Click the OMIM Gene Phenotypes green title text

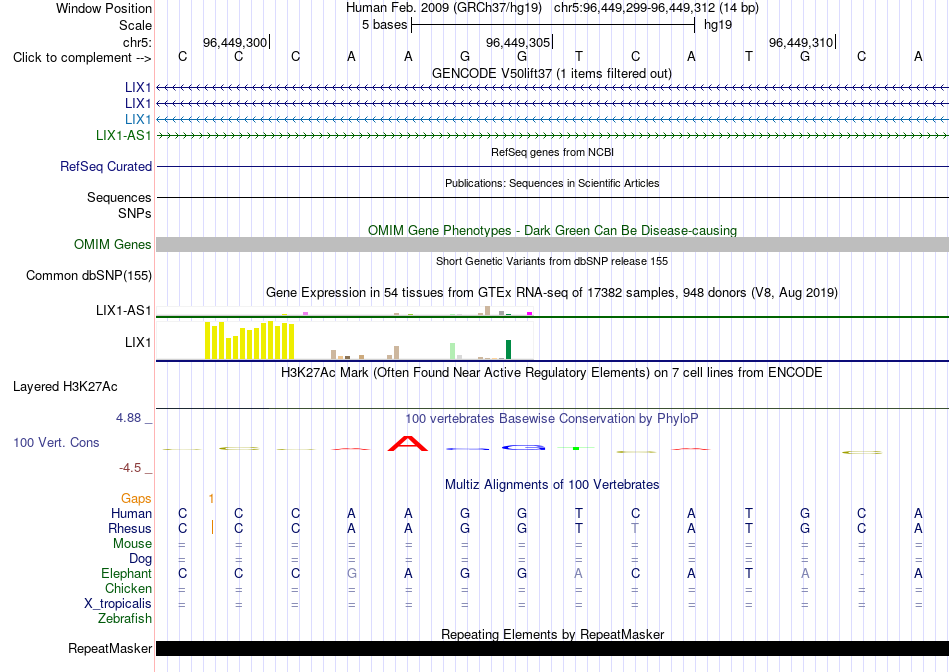point(553,230)
